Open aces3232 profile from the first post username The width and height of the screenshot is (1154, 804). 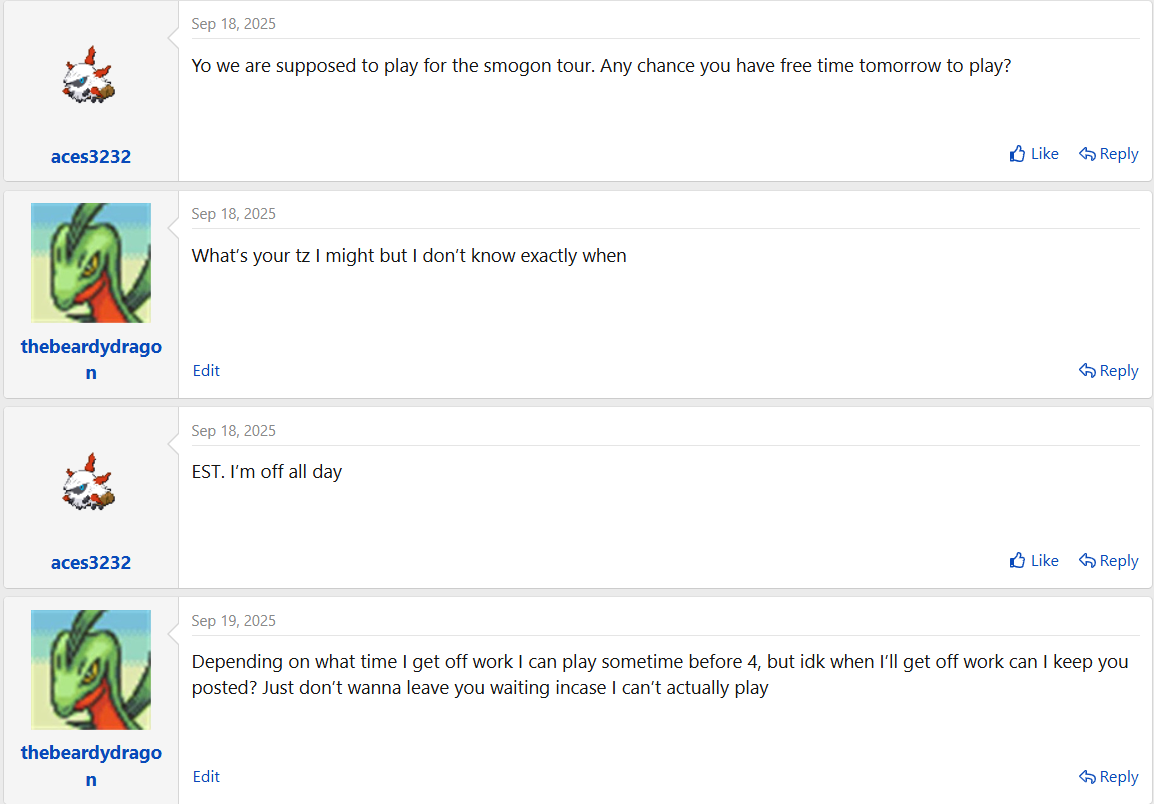(91, 157)
